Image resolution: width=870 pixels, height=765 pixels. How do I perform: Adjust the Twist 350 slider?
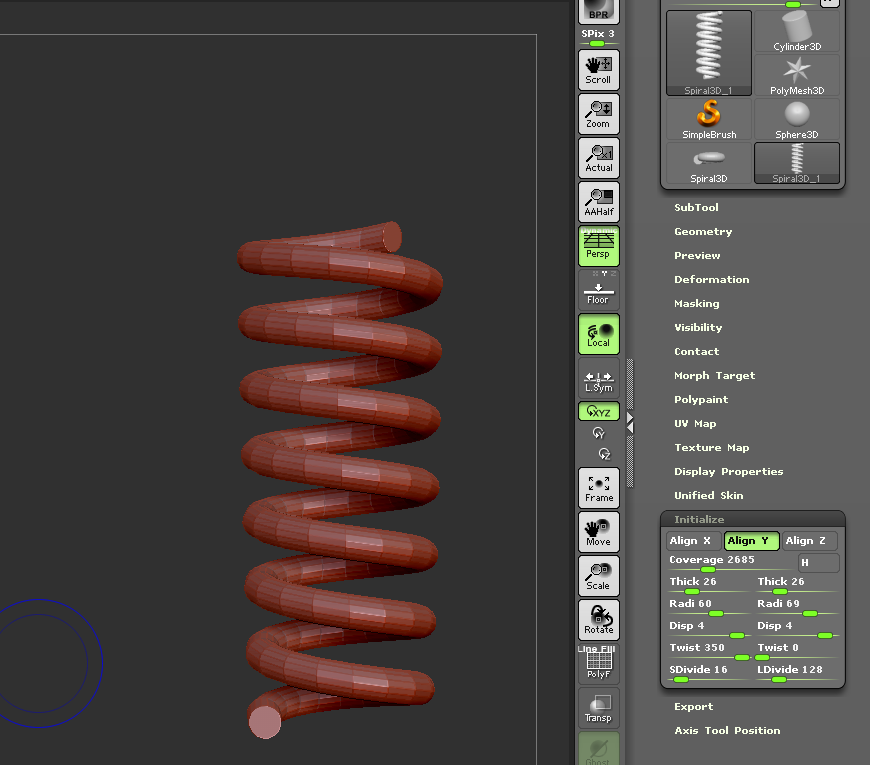pyautogui.click(x=708, y=651)
